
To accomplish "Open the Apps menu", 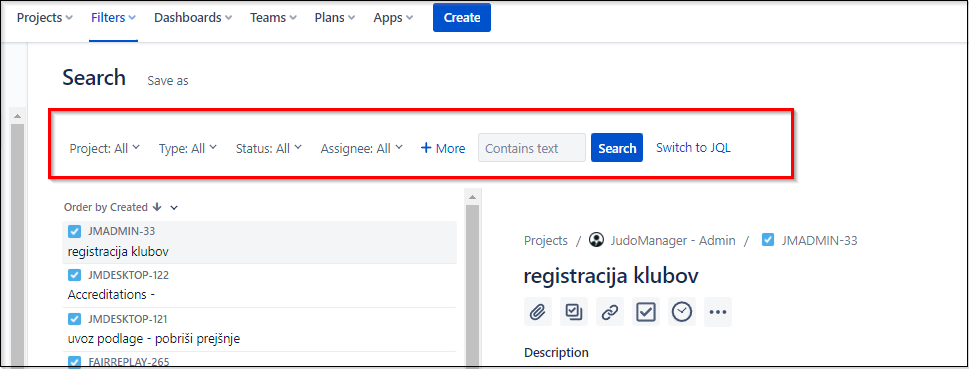I will (x=393, y=18).
